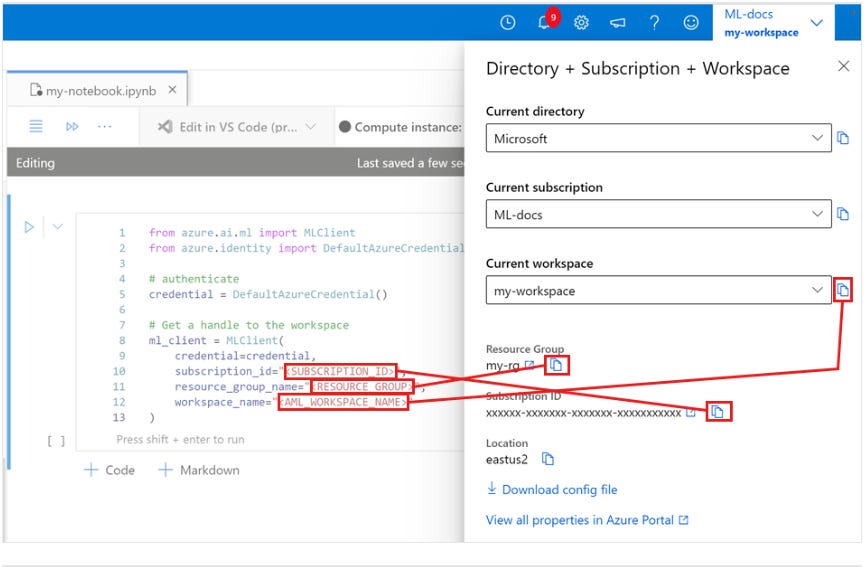868x567 pixels.
Task: Copy the Resource Group name
Action: [556, 365]
